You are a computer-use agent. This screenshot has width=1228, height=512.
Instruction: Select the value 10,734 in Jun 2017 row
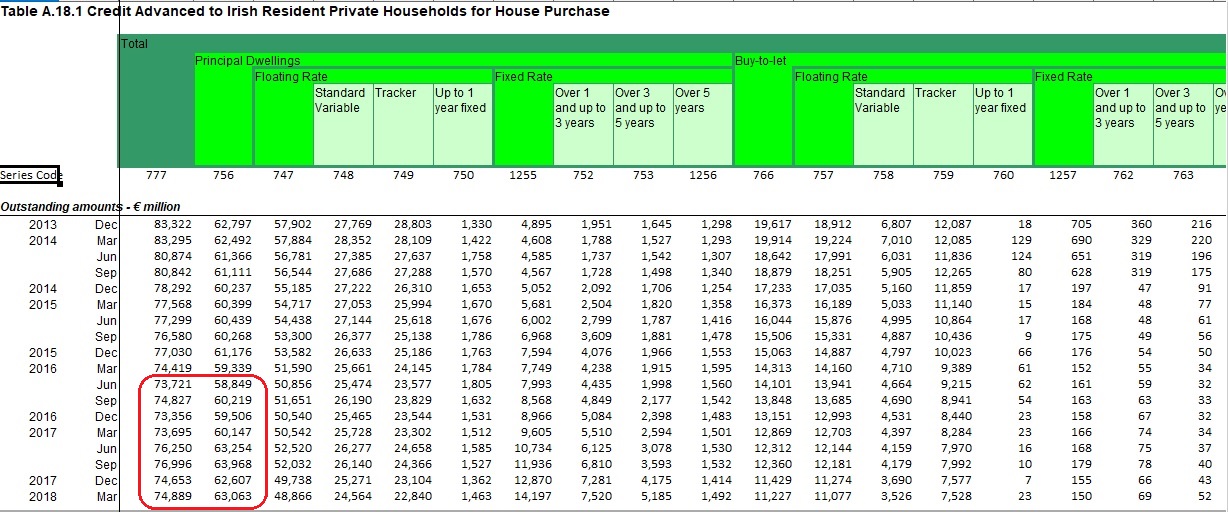coord(532,449)
